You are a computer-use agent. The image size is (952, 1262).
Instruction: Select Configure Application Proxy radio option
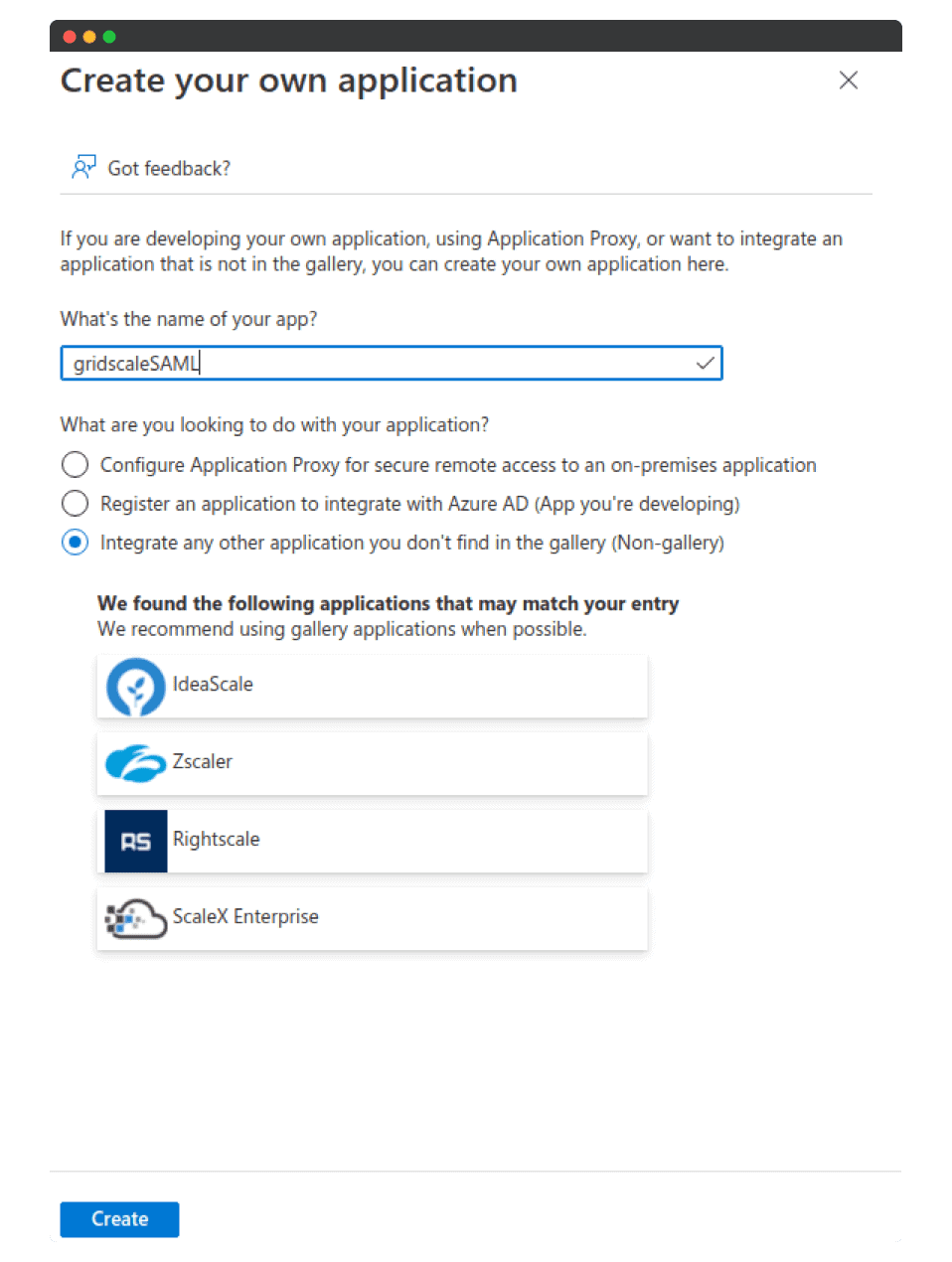75,465
